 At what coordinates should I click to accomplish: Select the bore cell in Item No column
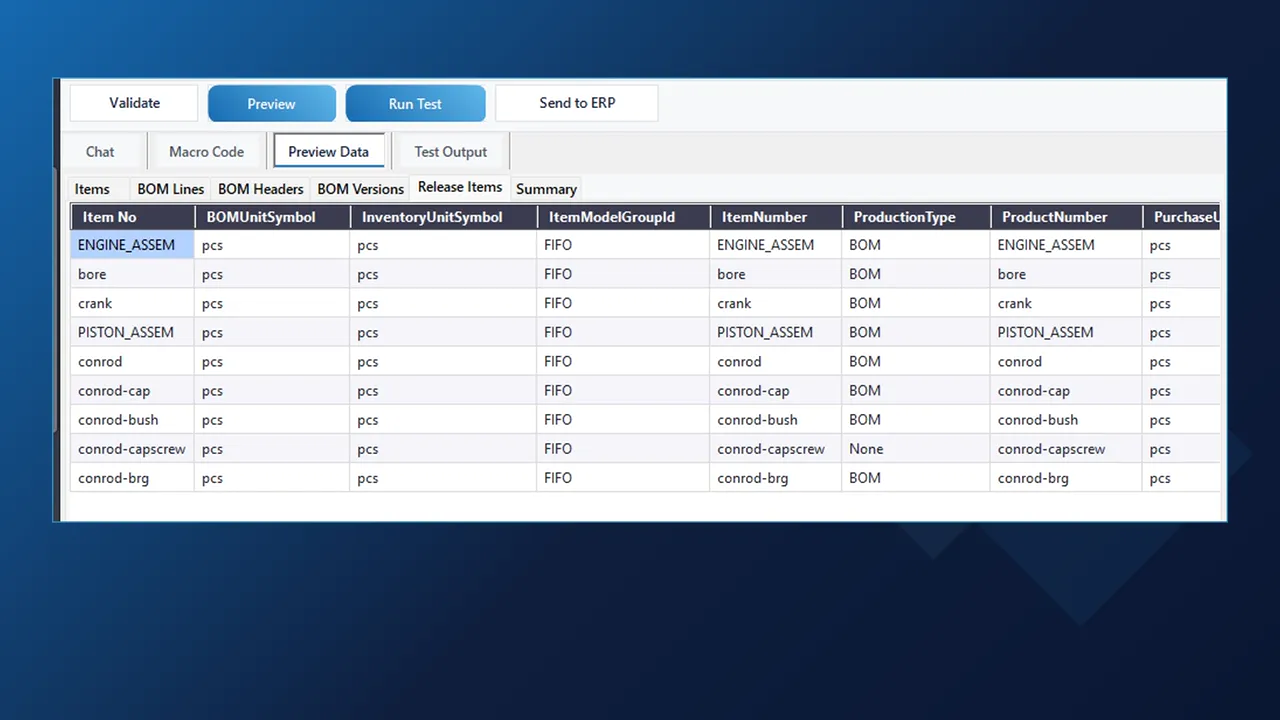(x=132, y=274)
